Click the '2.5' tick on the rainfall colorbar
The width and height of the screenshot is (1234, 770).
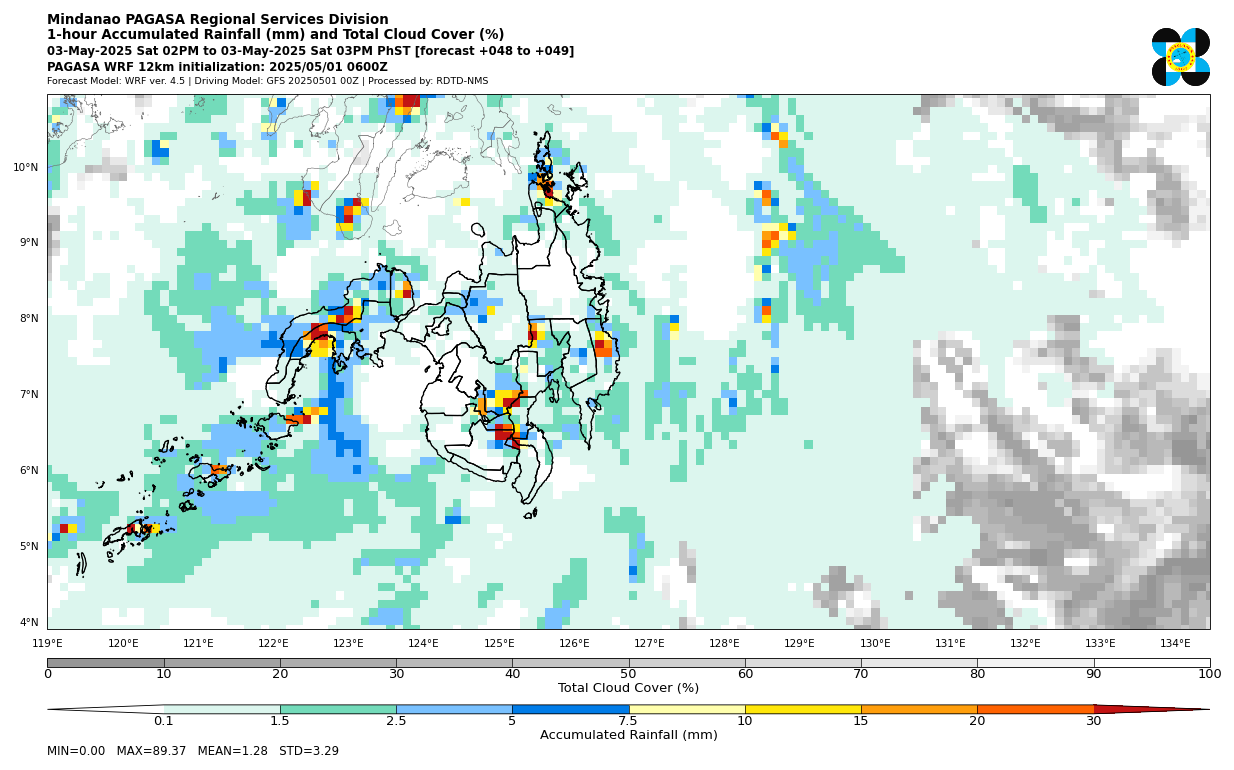tap(396, 721)
